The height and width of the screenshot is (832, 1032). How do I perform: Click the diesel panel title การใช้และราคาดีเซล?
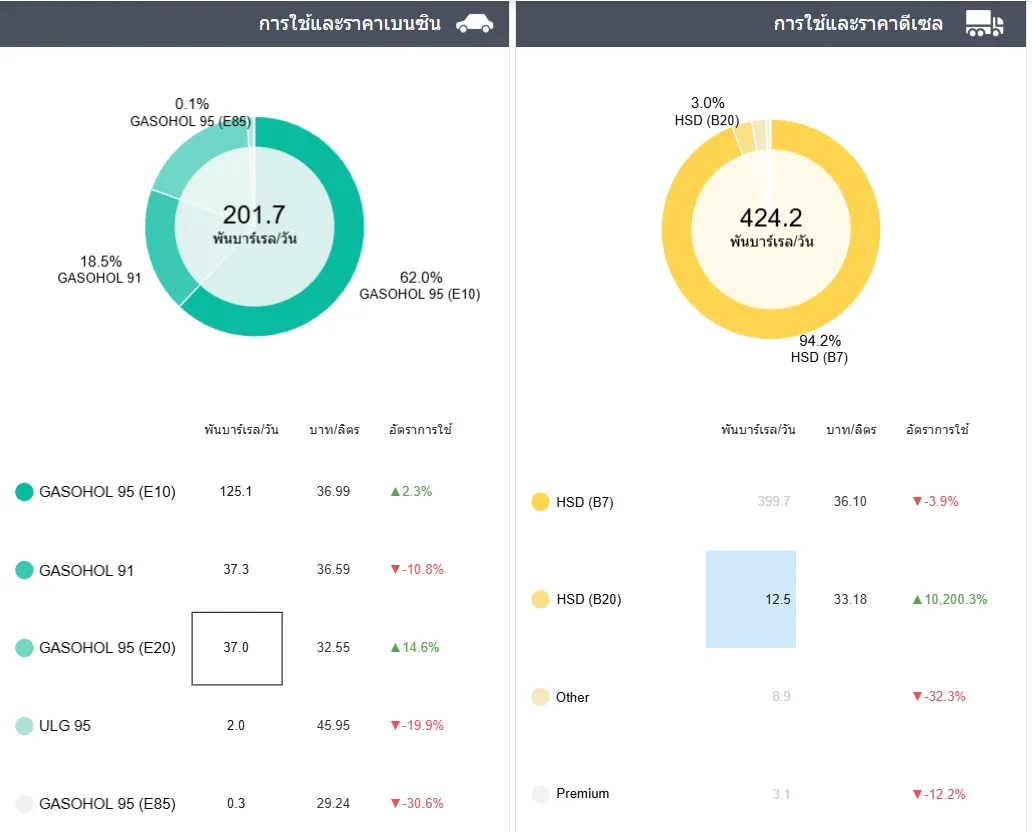[x=858, y=24]
